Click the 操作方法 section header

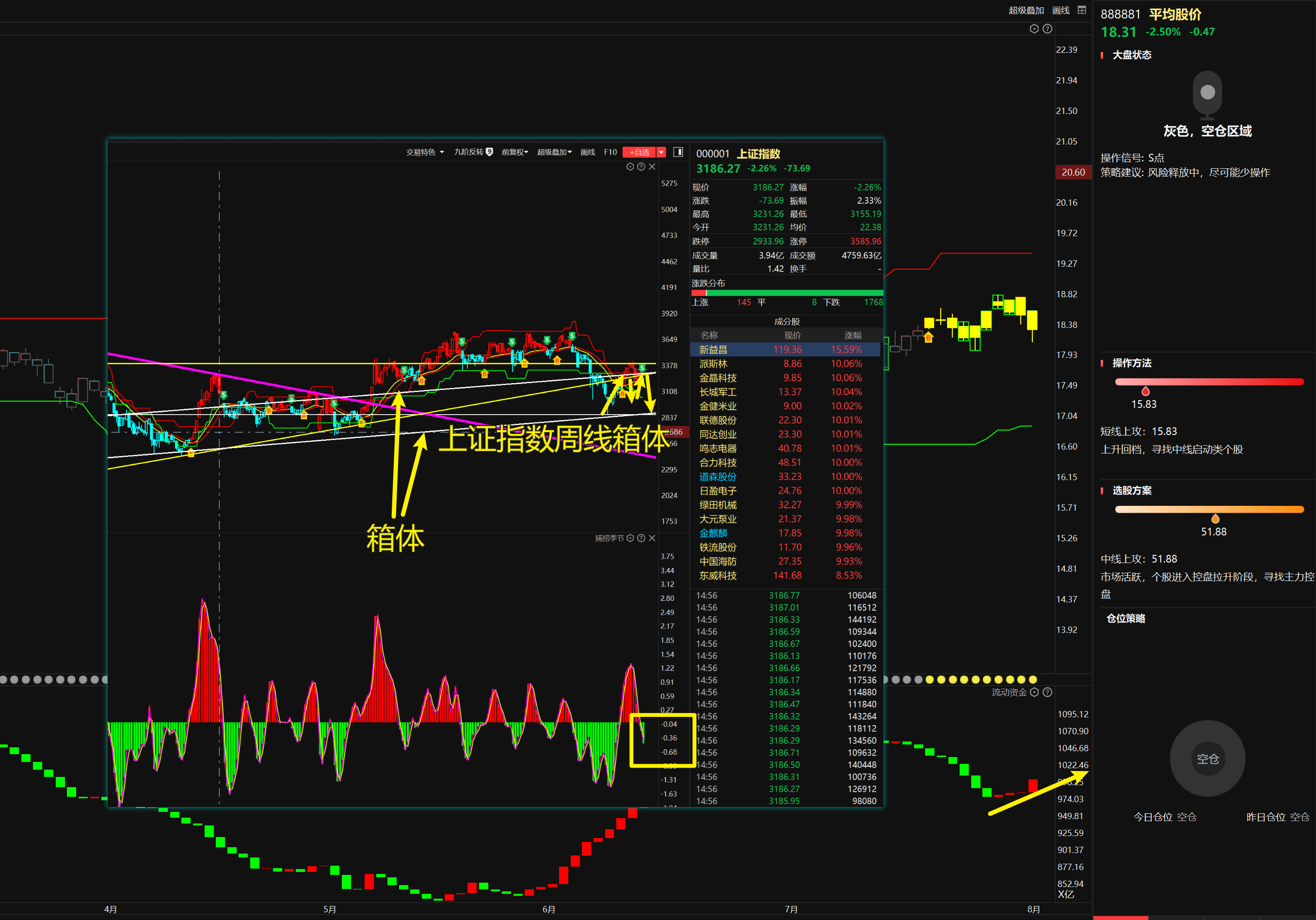point(1131,363)
